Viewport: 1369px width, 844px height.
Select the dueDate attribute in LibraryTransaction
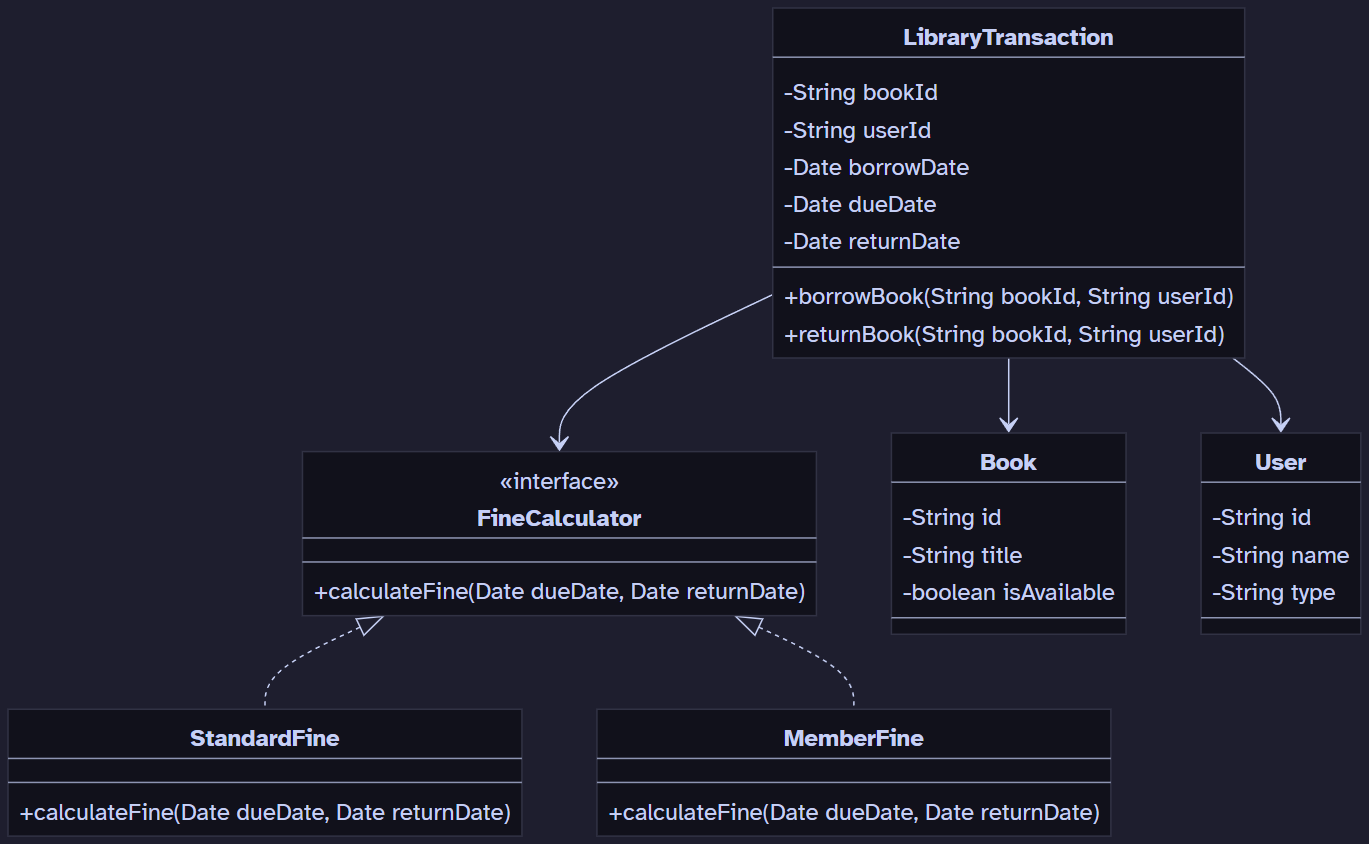860,204
